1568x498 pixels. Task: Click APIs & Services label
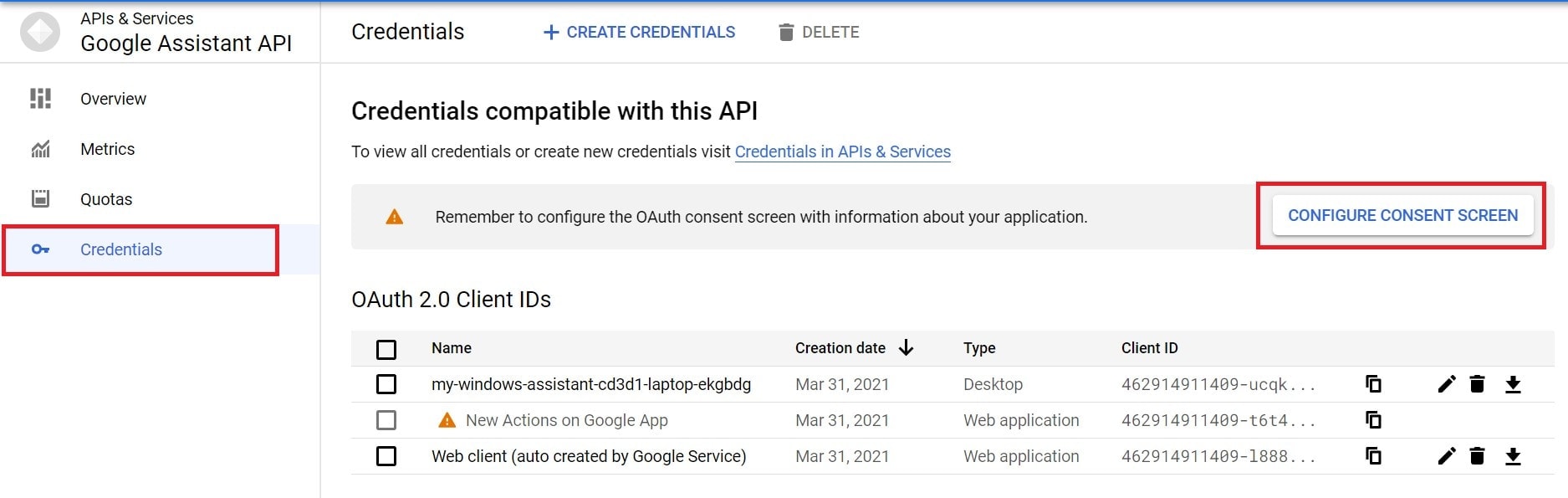(x=136, y=18)
